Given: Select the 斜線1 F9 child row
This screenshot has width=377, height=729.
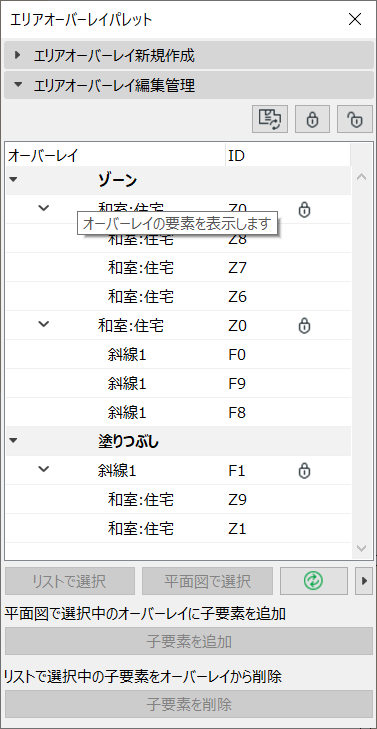Looking at the screenshot, I should (x=178, y=384).
